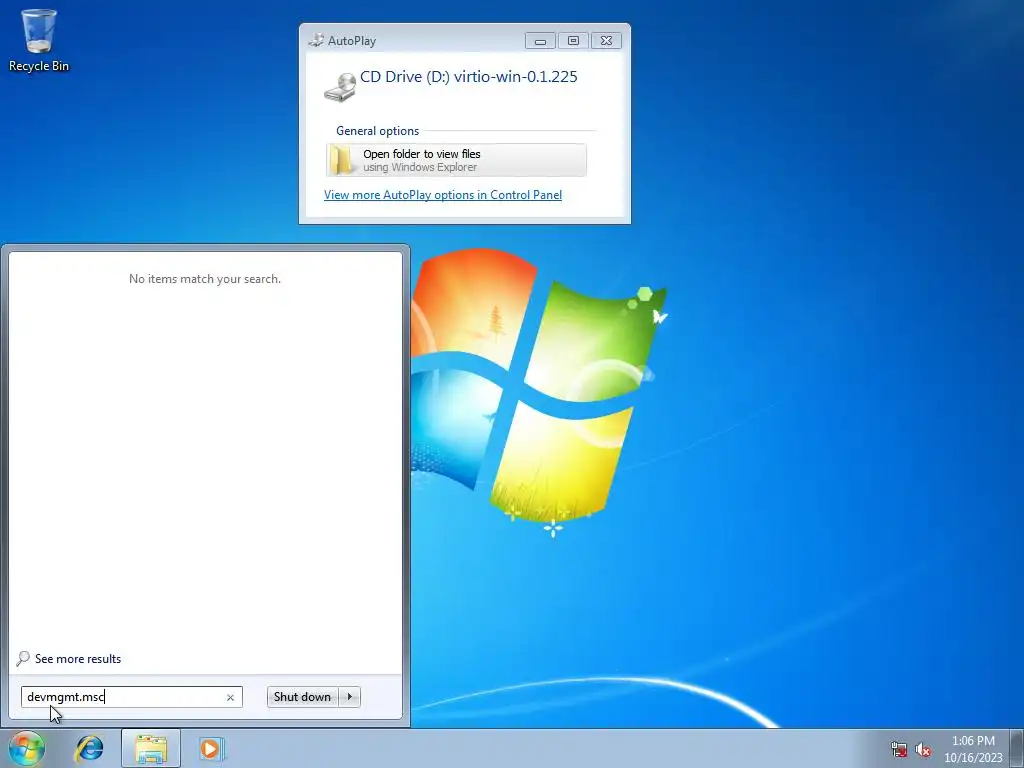Open Windows Explorer from the taskbar
1024x768 pixels.
point(151,748)
